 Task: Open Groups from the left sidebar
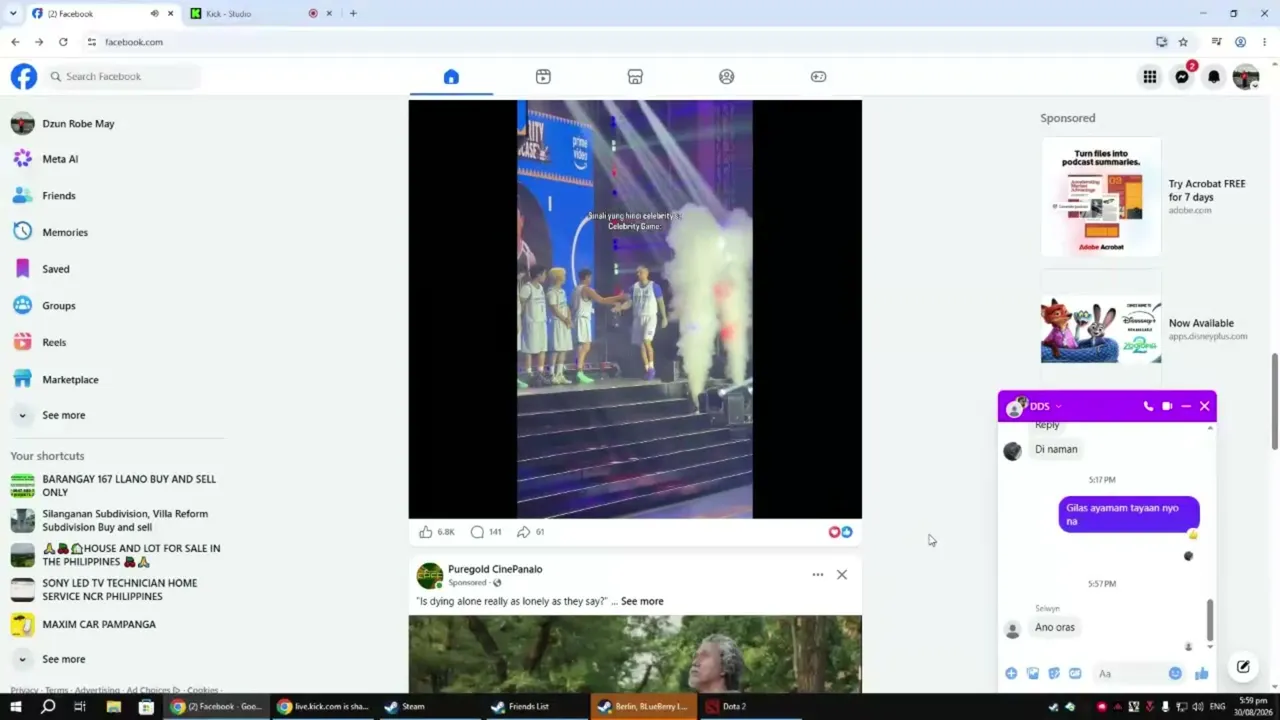pyautogui.click(x=116, y=306)
